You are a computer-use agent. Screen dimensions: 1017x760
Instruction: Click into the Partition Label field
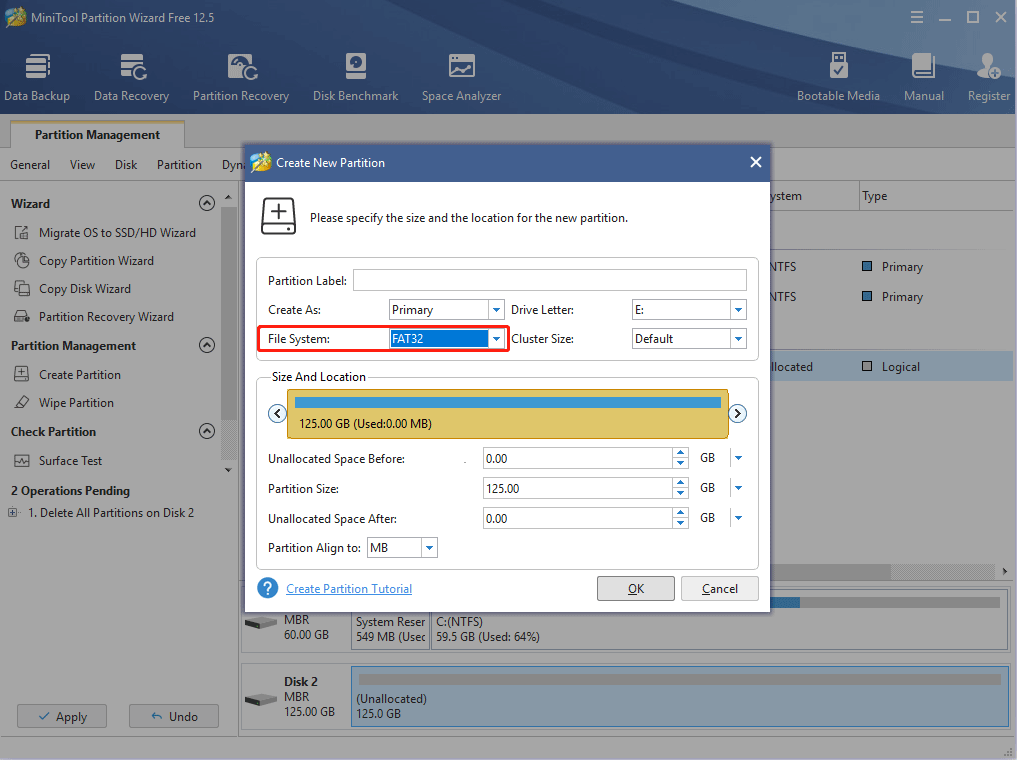pos(549,280)
